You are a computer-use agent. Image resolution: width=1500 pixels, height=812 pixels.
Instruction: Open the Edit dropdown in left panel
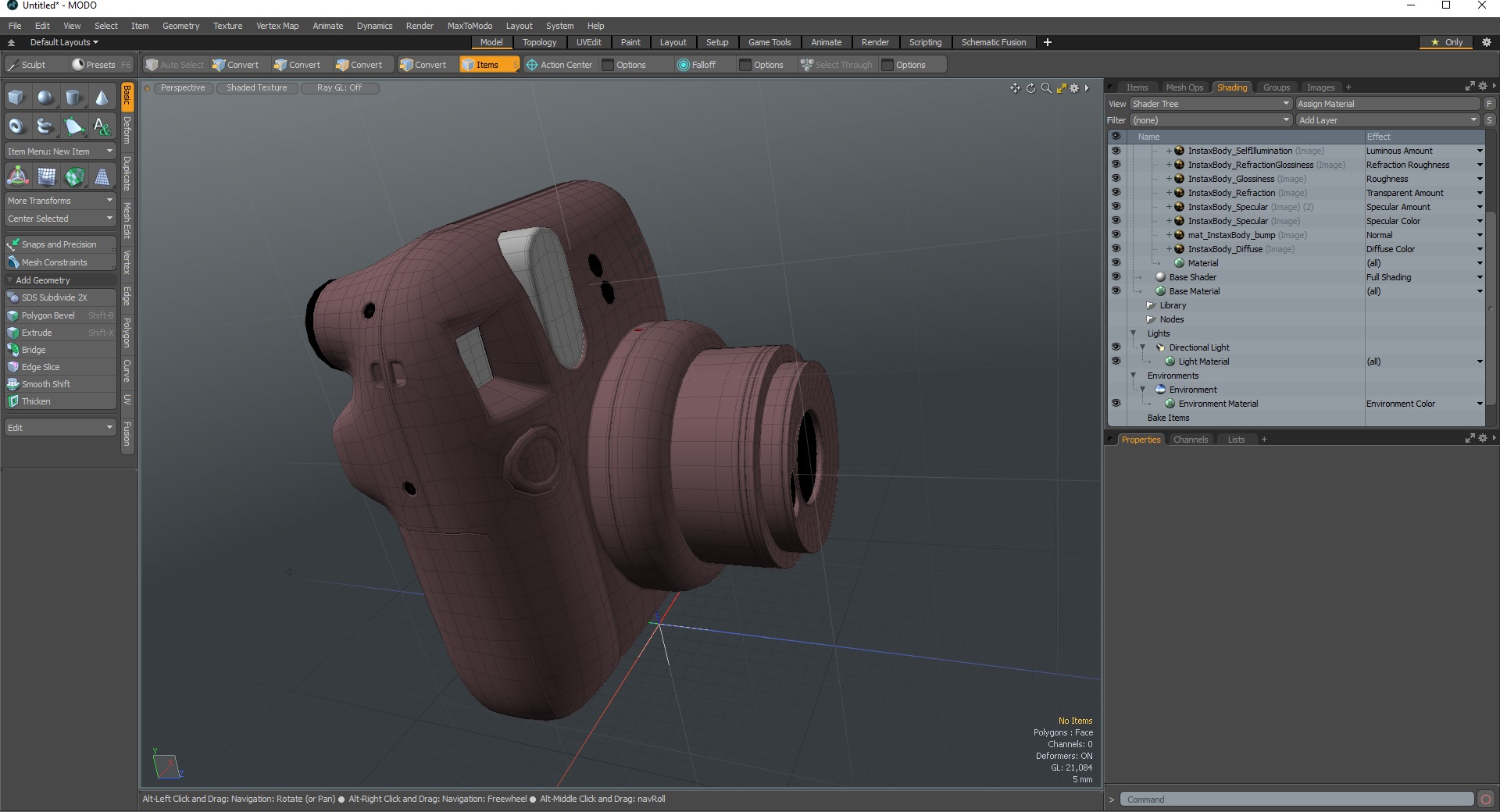click(61, 428)
